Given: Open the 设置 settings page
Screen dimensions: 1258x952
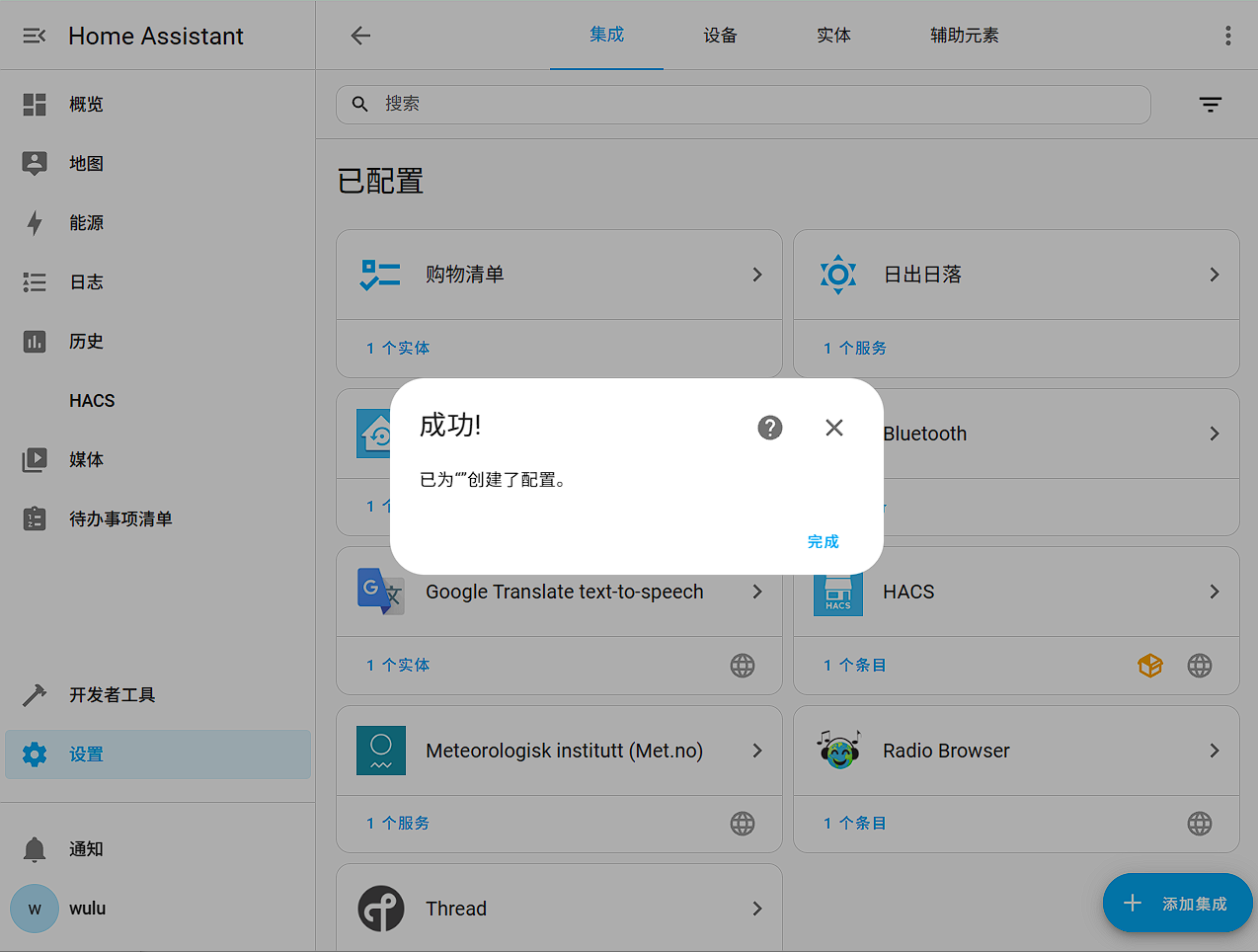Looking at the screenshot, I should [x=158, y=754].
